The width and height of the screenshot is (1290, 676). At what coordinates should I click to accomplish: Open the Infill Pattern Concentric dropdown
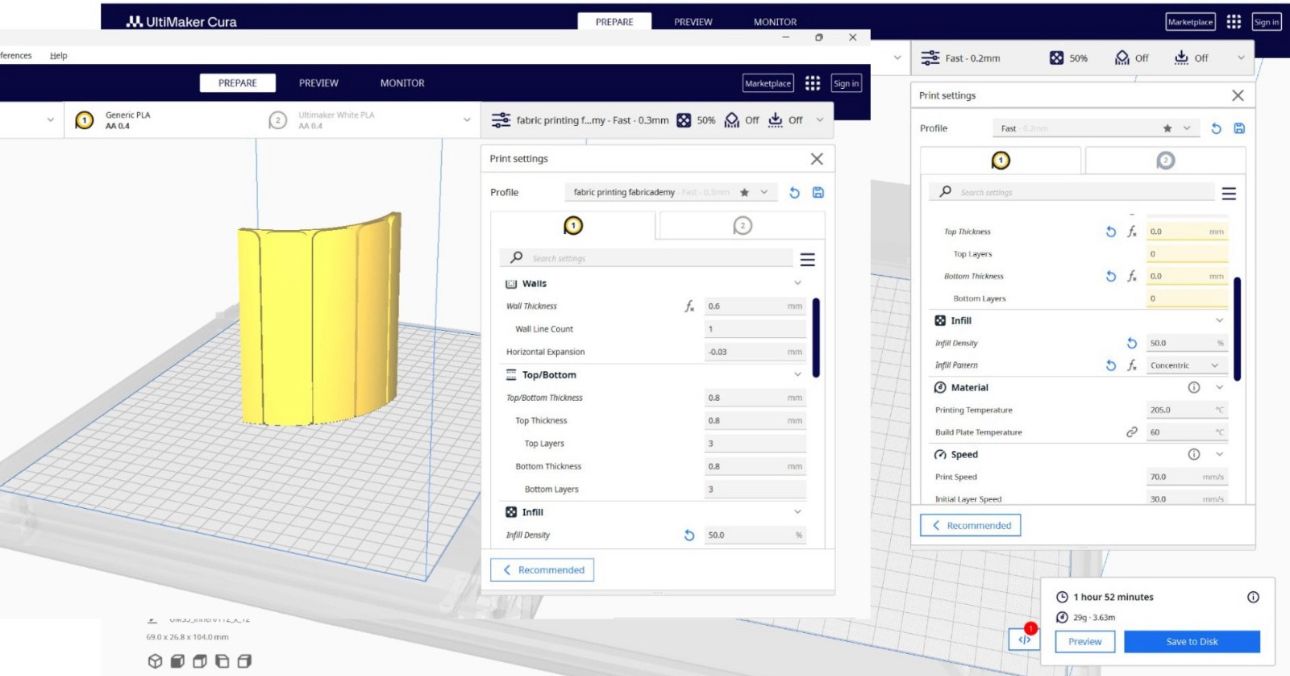coord(1186,366)
